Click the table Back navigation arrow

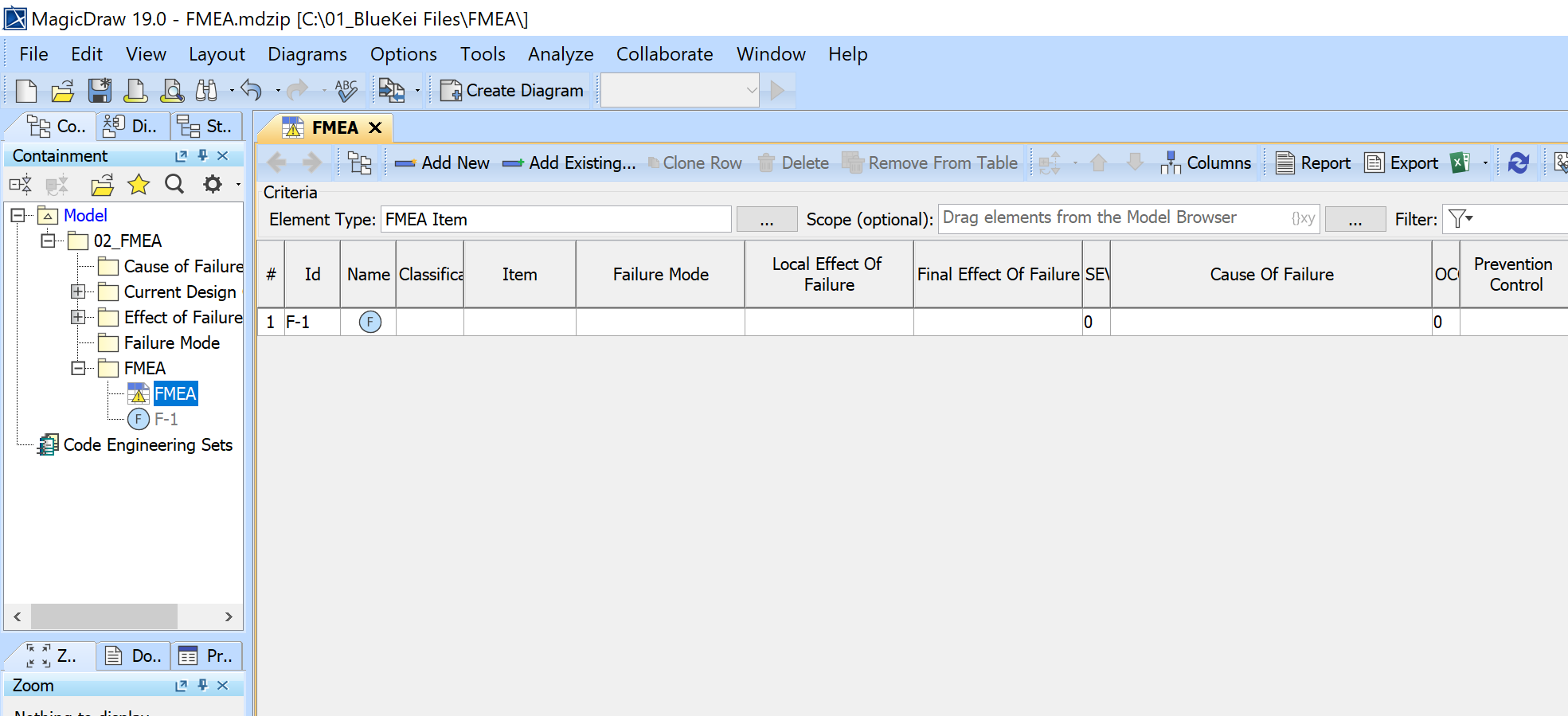(276, 162)
